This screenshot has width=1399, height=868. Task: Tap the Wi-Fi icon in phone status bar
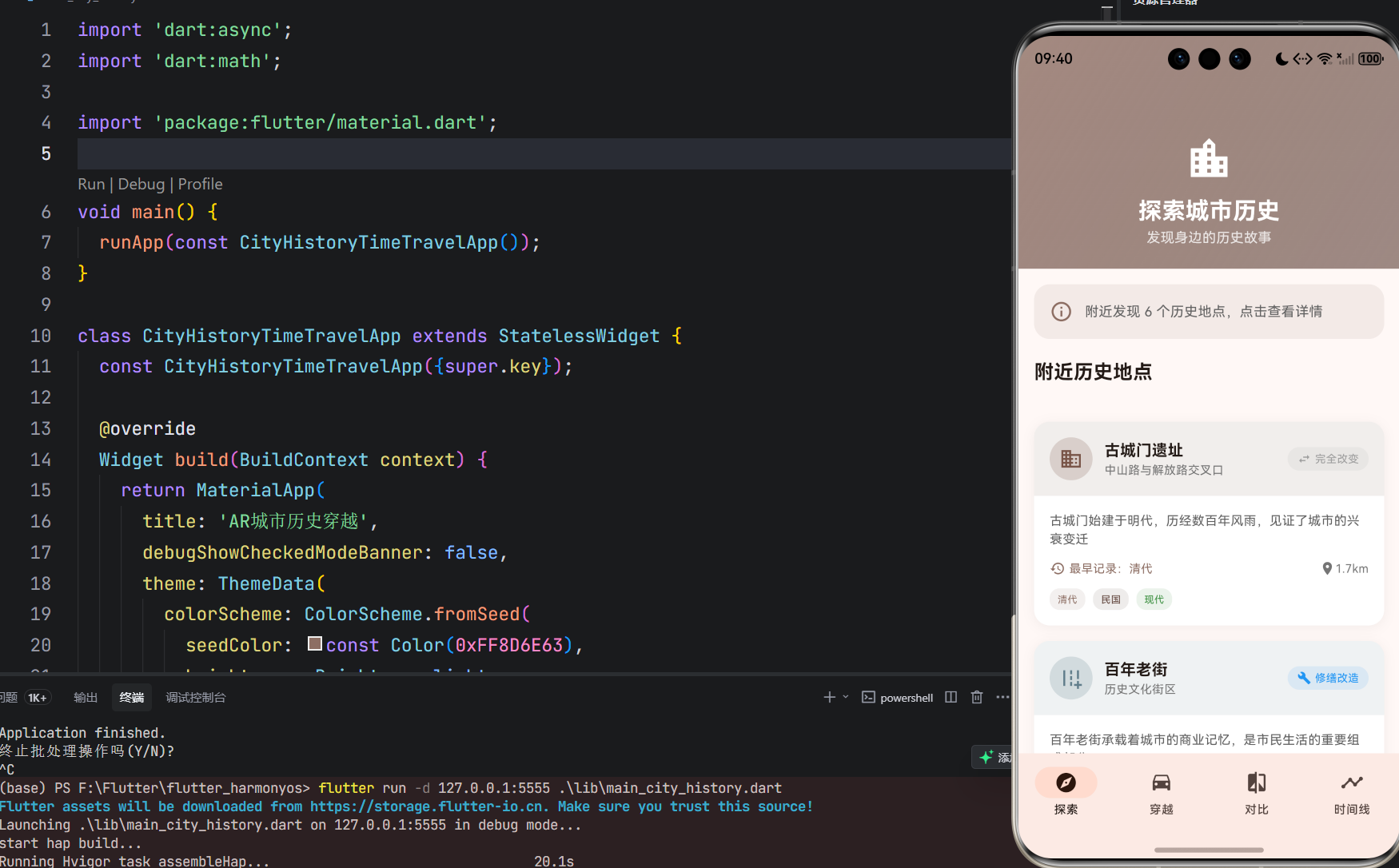(x=1325, y=58)
